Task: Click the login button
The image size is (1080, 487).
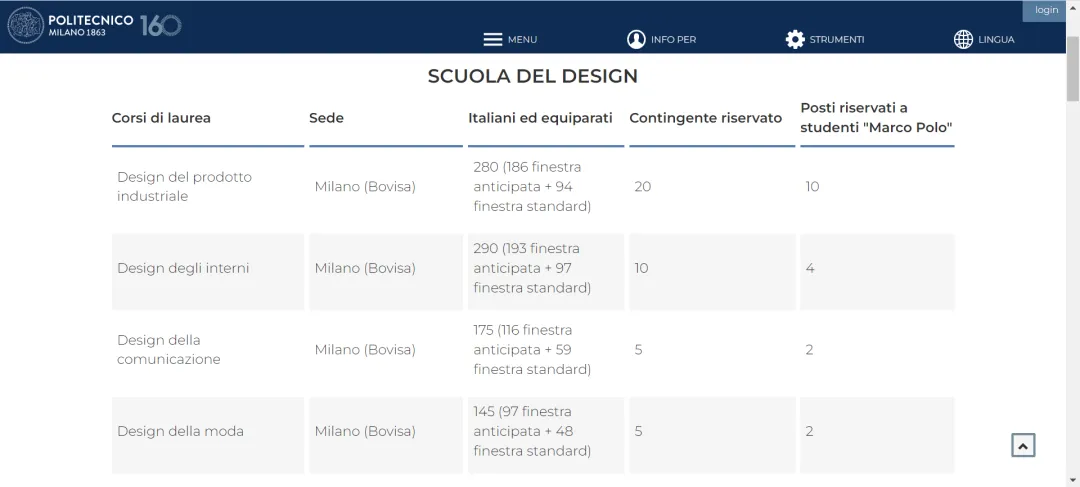Action: click(x=1046, y=10)
